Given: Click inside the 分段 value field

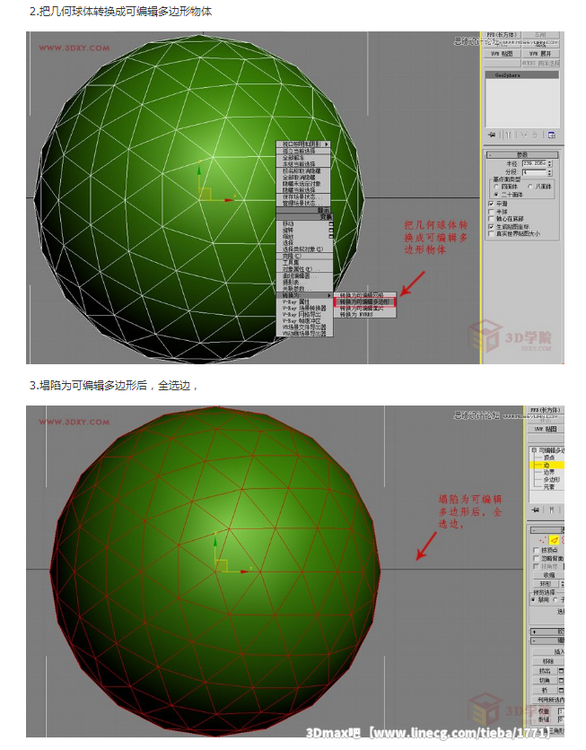Looking at the screenshot, I should [534, 173].
